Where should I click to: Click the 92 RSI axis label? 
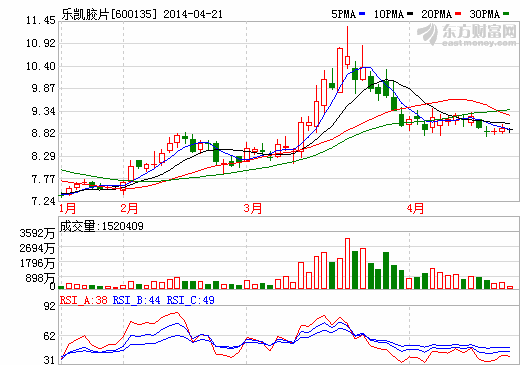50,306
